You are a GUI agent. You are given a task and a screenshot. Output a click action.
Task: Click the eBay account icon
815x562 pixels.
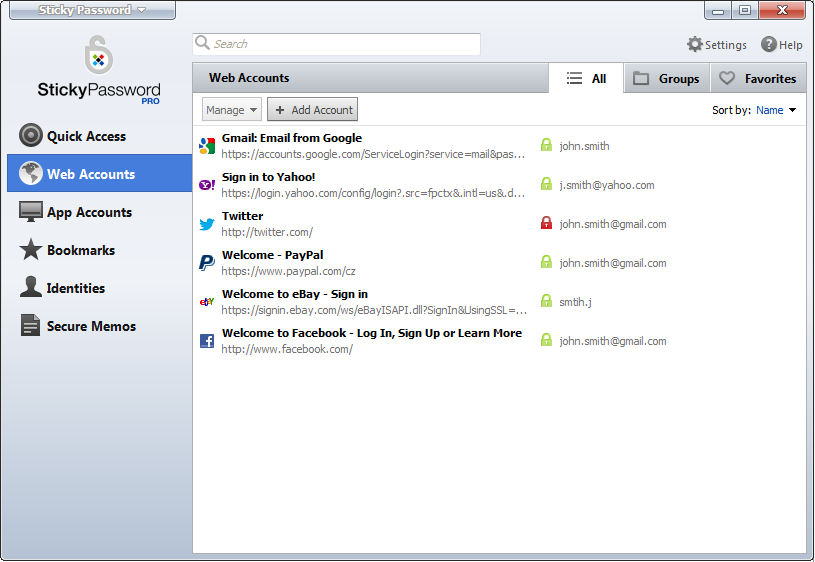207,302
